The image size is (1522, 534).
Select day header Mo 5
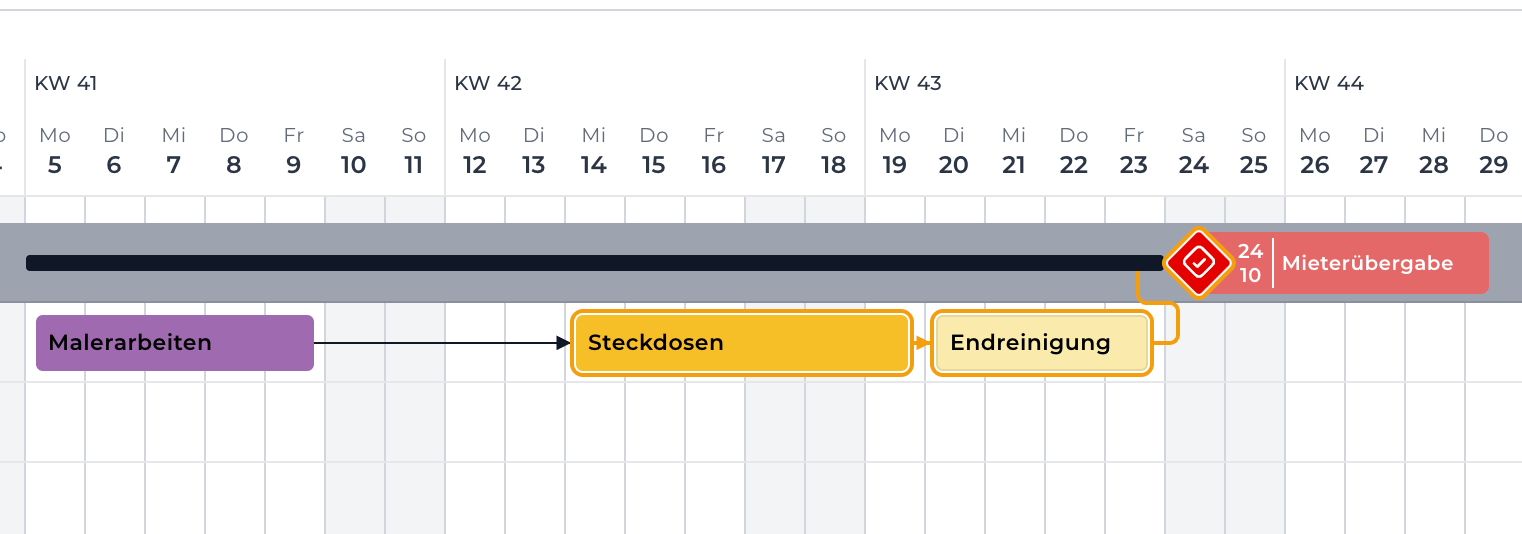pyautogui.click(x=54, y=151)
